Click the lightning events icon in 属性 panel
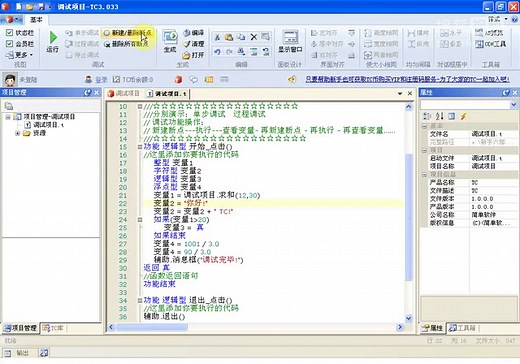 click(463, 116)
